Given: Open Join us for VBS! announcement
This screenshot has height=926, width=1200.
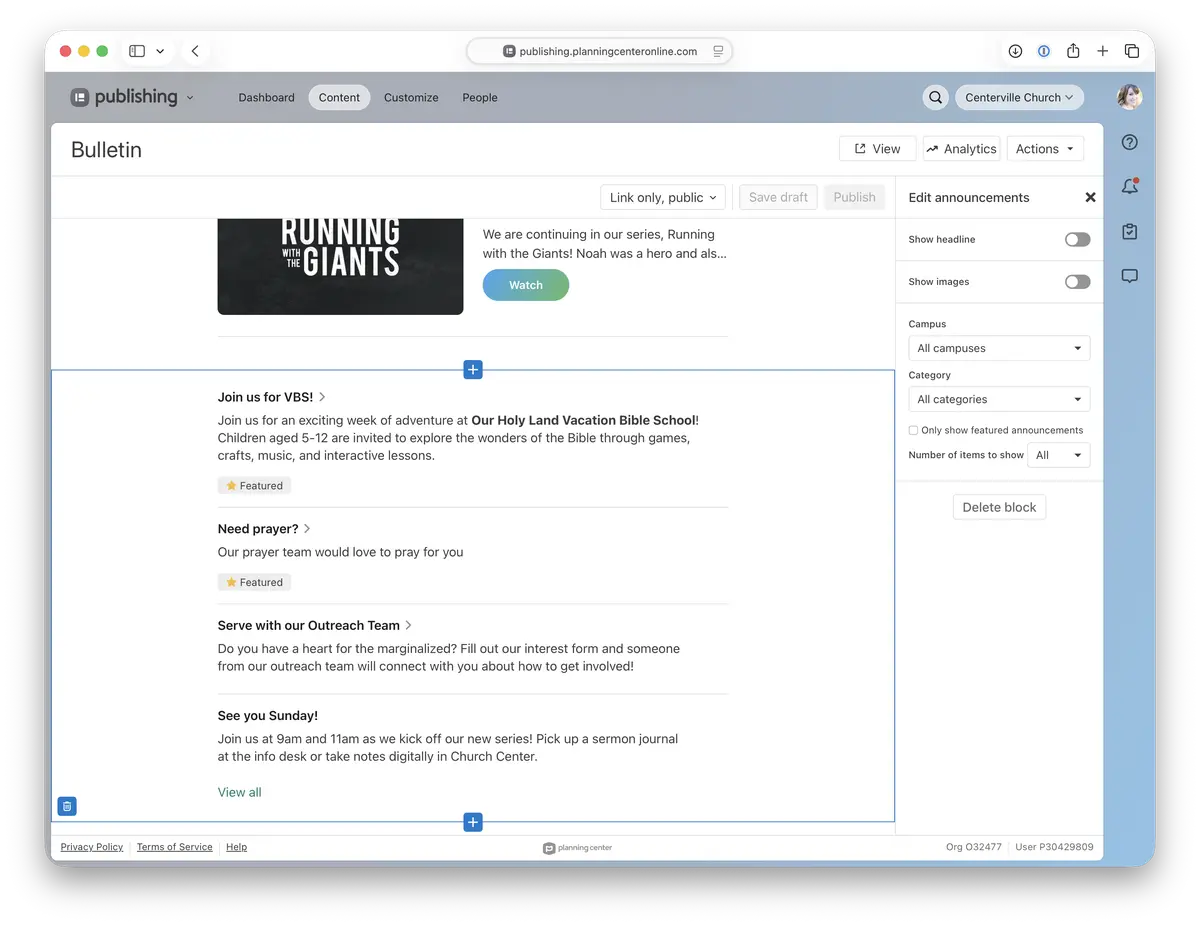Looking at the screenshot, I should (272, 397).
